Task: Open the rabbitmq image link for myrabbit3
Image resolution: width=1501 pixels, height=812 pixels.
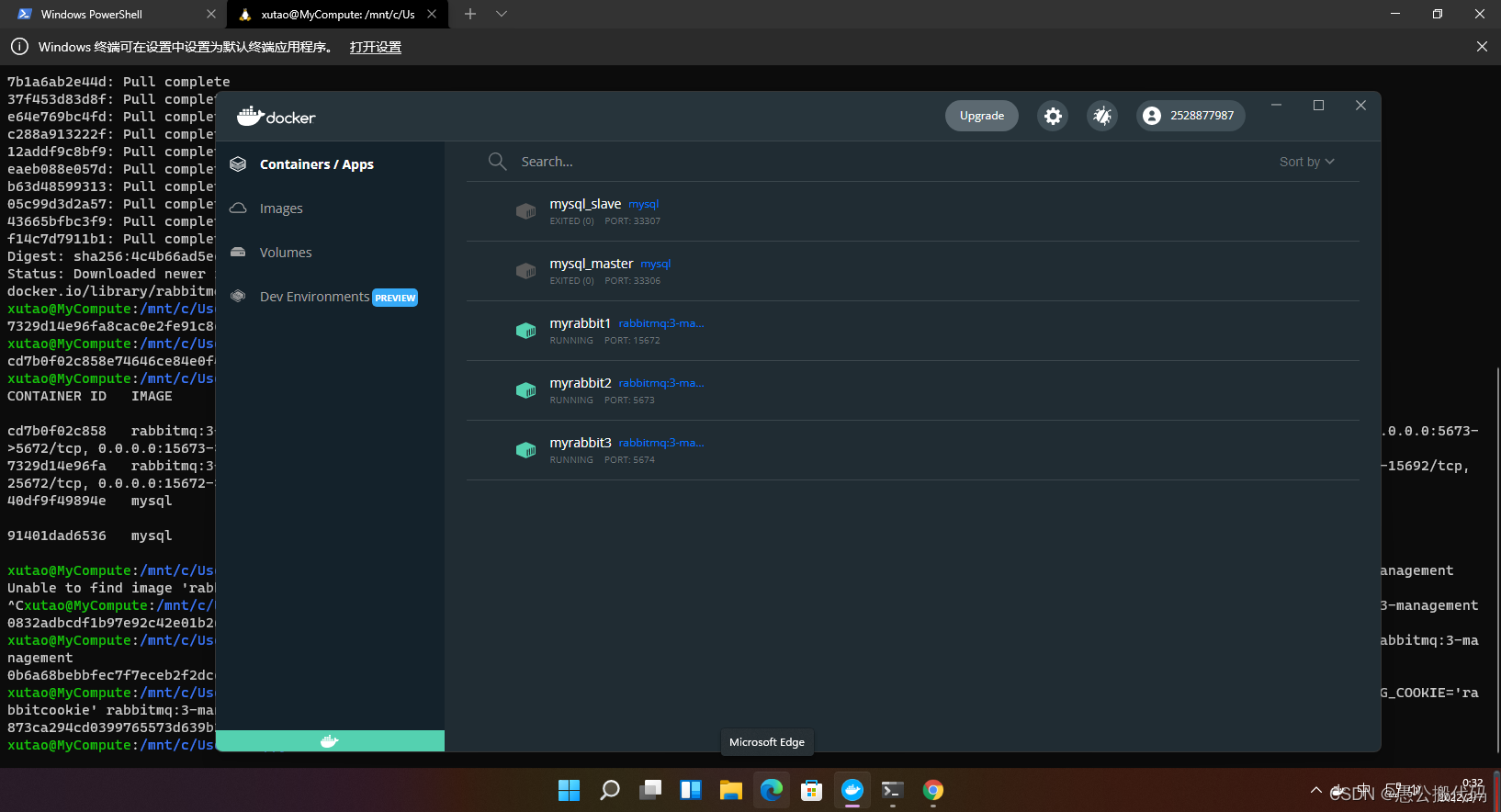Action: pyautogui.click(x=661, y=443)
